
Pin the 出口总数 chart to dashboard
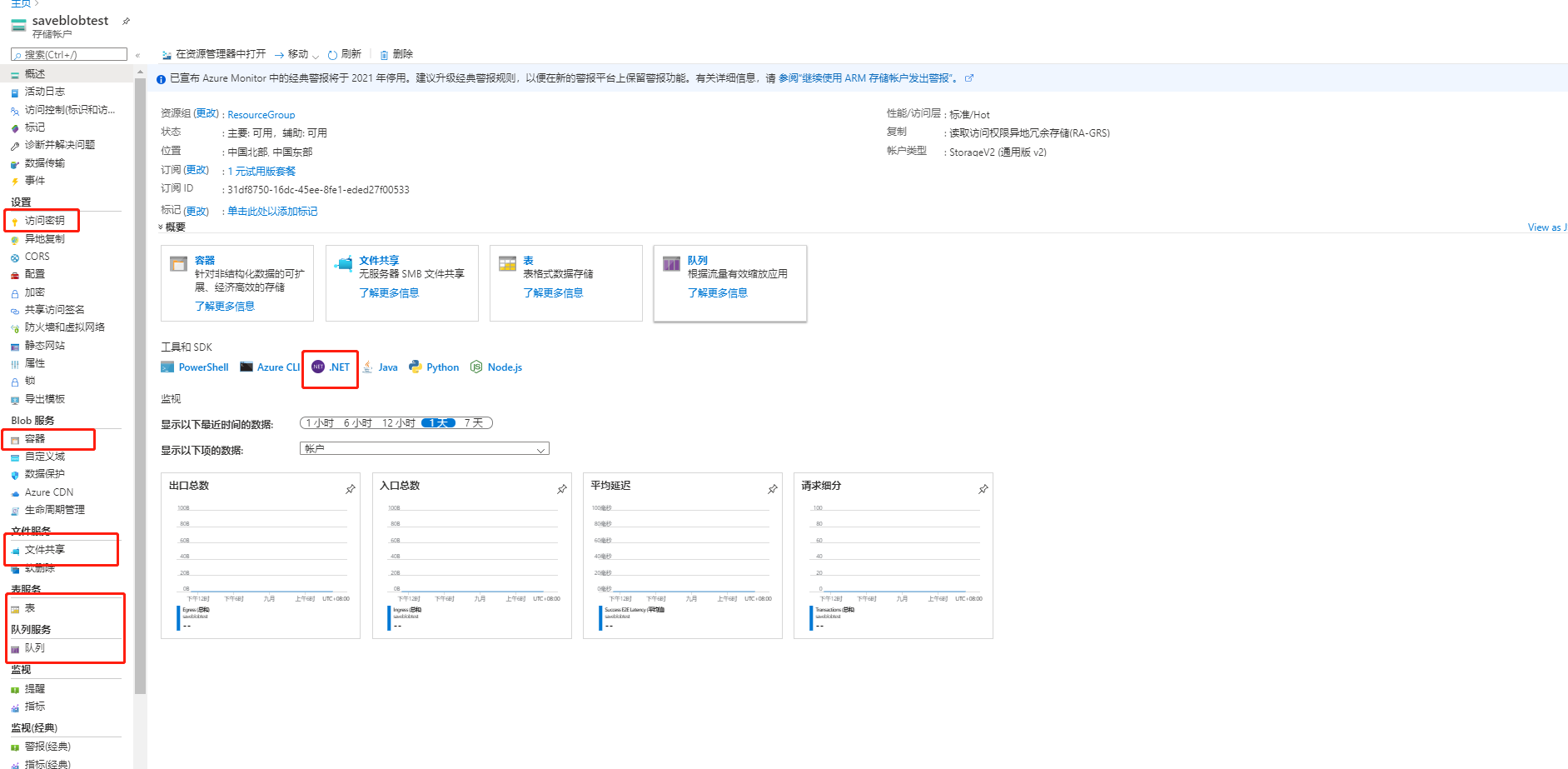click(350, 489)
